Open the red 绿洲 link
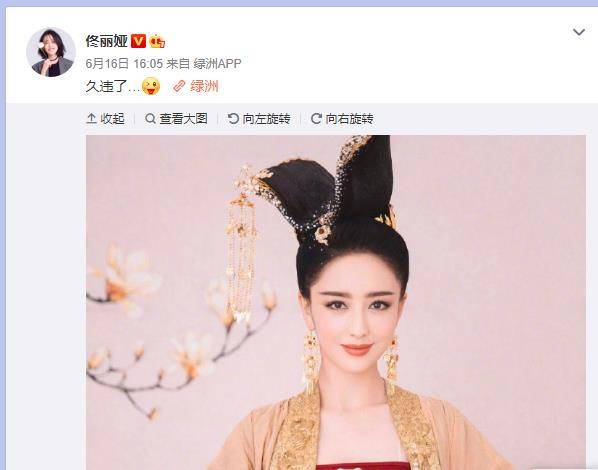The height and width of the screenshot is (470, 598). point(204,87)
